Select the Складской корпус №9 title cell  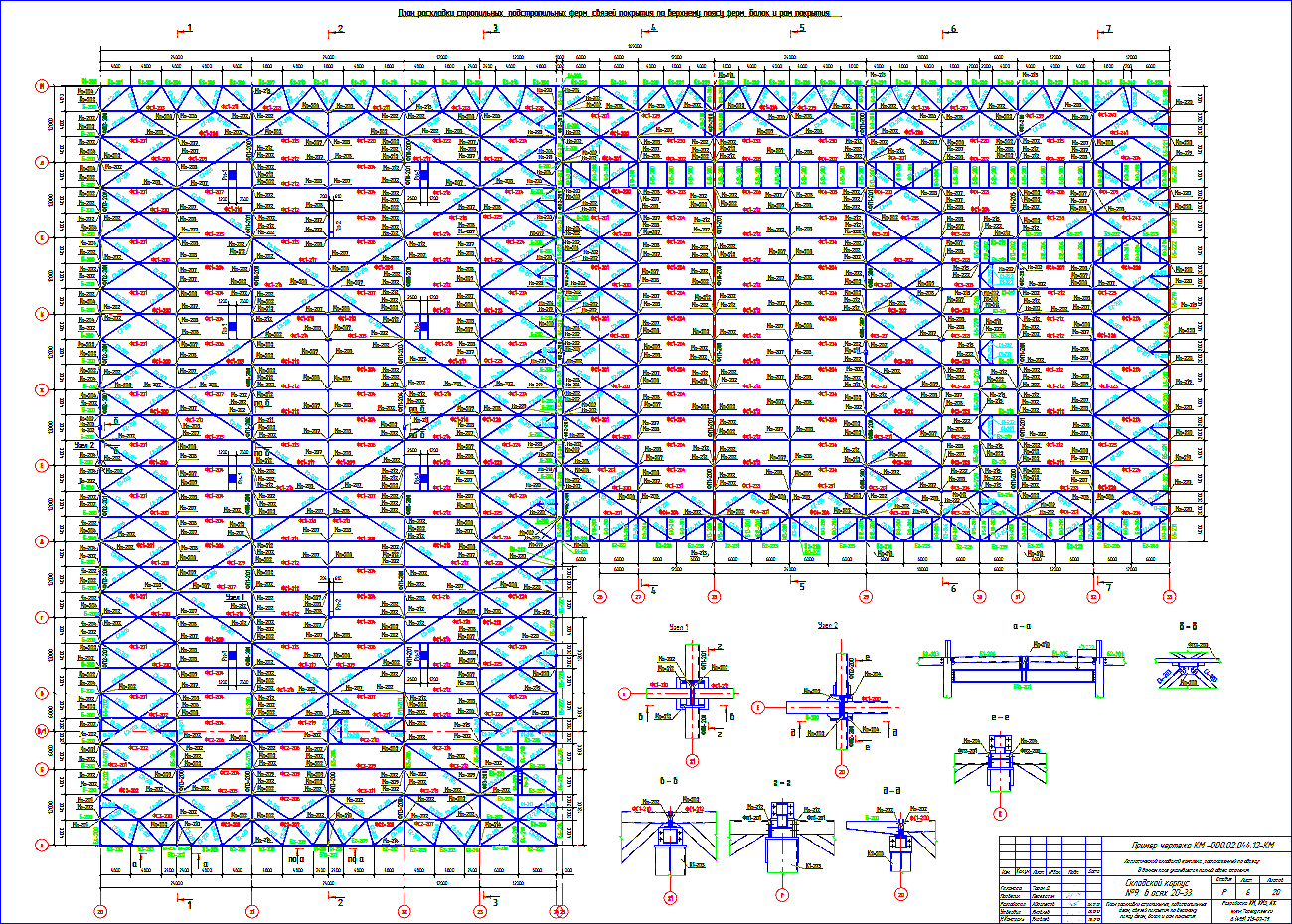pos(1153,886)
